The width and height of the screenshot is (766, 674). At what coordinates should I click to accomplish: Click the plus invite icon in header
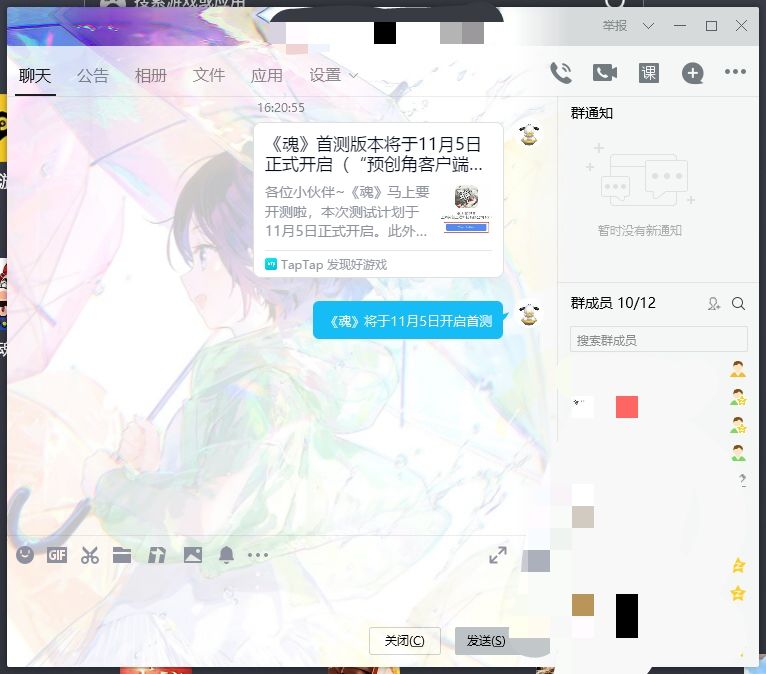[692, 73]
